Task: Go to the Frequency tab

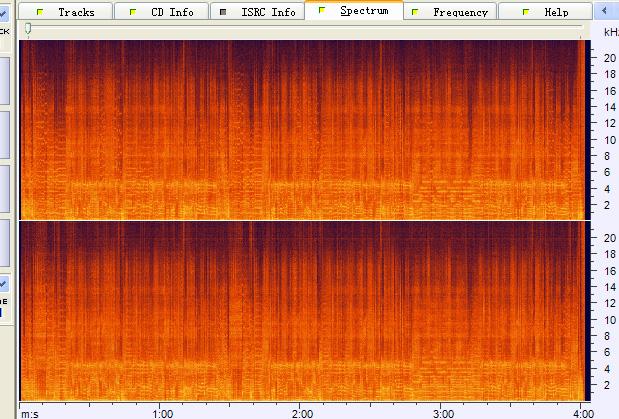Action: coord(450,12)
